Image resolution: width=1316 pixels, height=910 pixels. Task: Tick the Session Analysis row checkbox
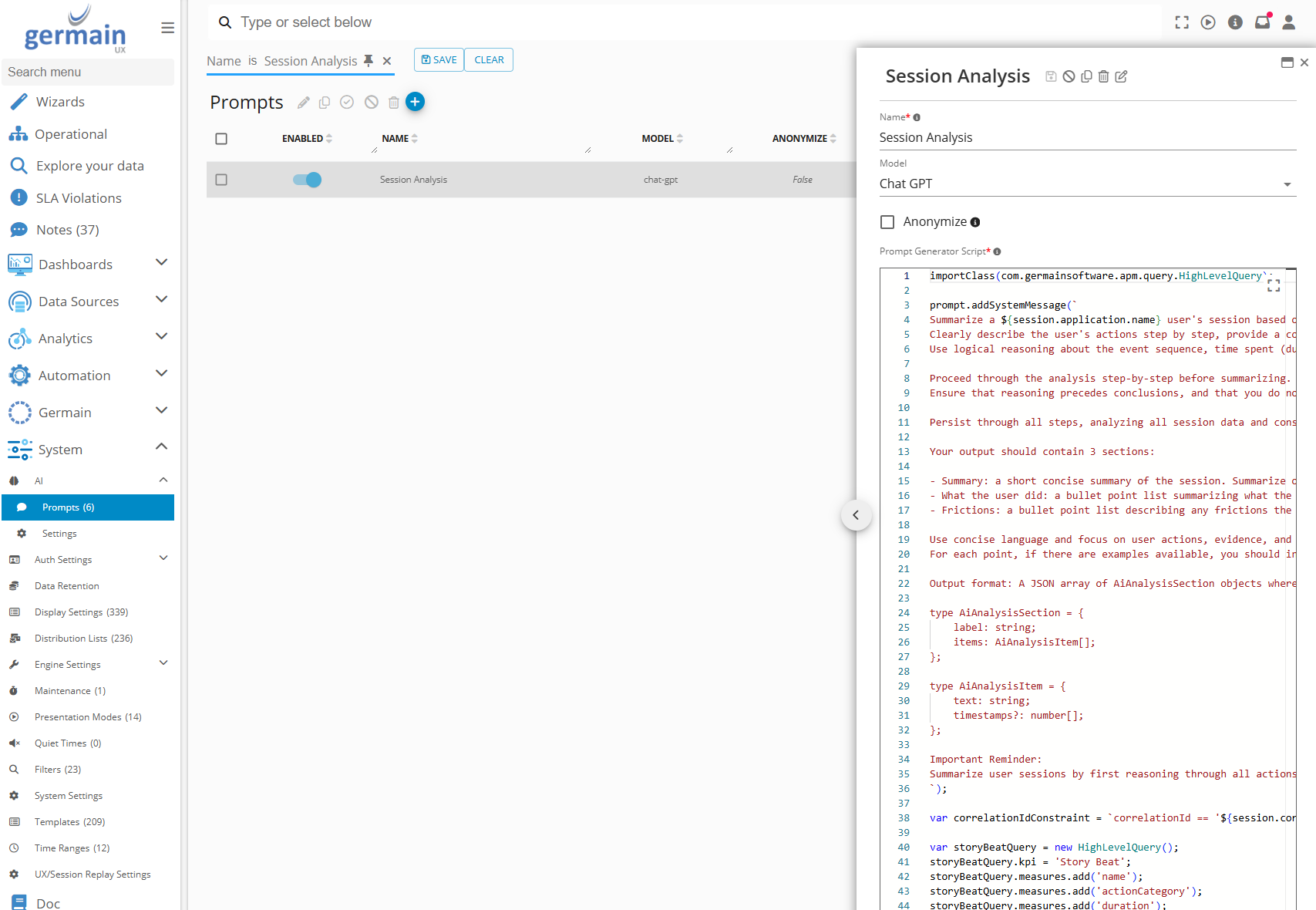[221, 180]
